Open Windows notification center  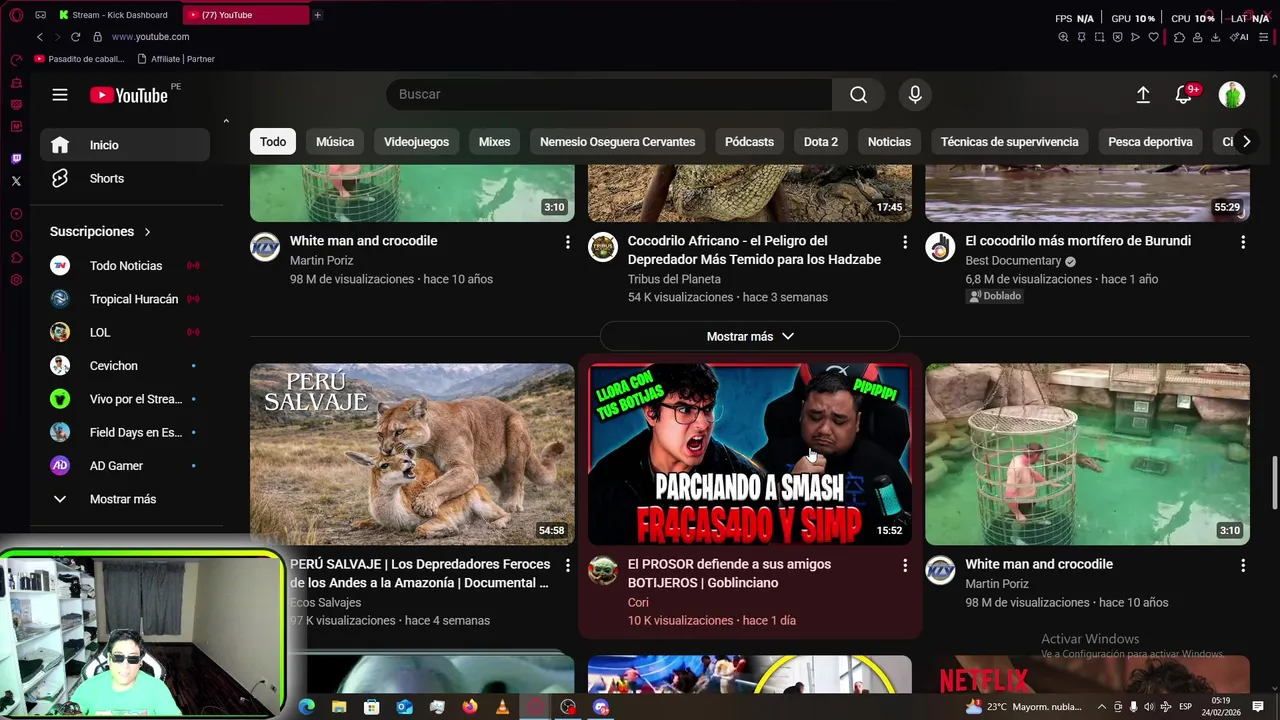pyautogui.click(x=1258, y=707)
